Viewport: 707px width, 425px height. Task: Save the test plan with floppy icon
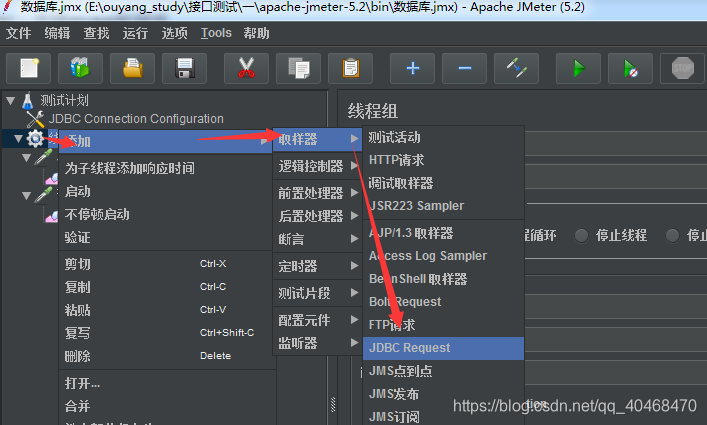click(184, 69)
